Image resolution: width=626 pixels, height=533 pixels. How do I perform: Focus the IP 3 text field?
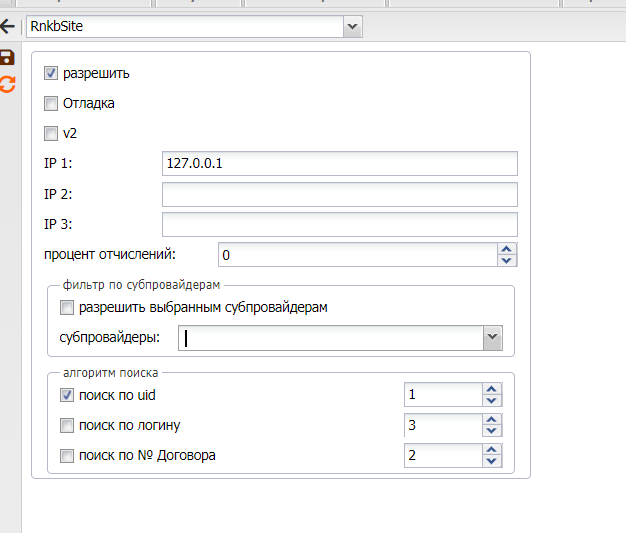click(x=339, y=224)
